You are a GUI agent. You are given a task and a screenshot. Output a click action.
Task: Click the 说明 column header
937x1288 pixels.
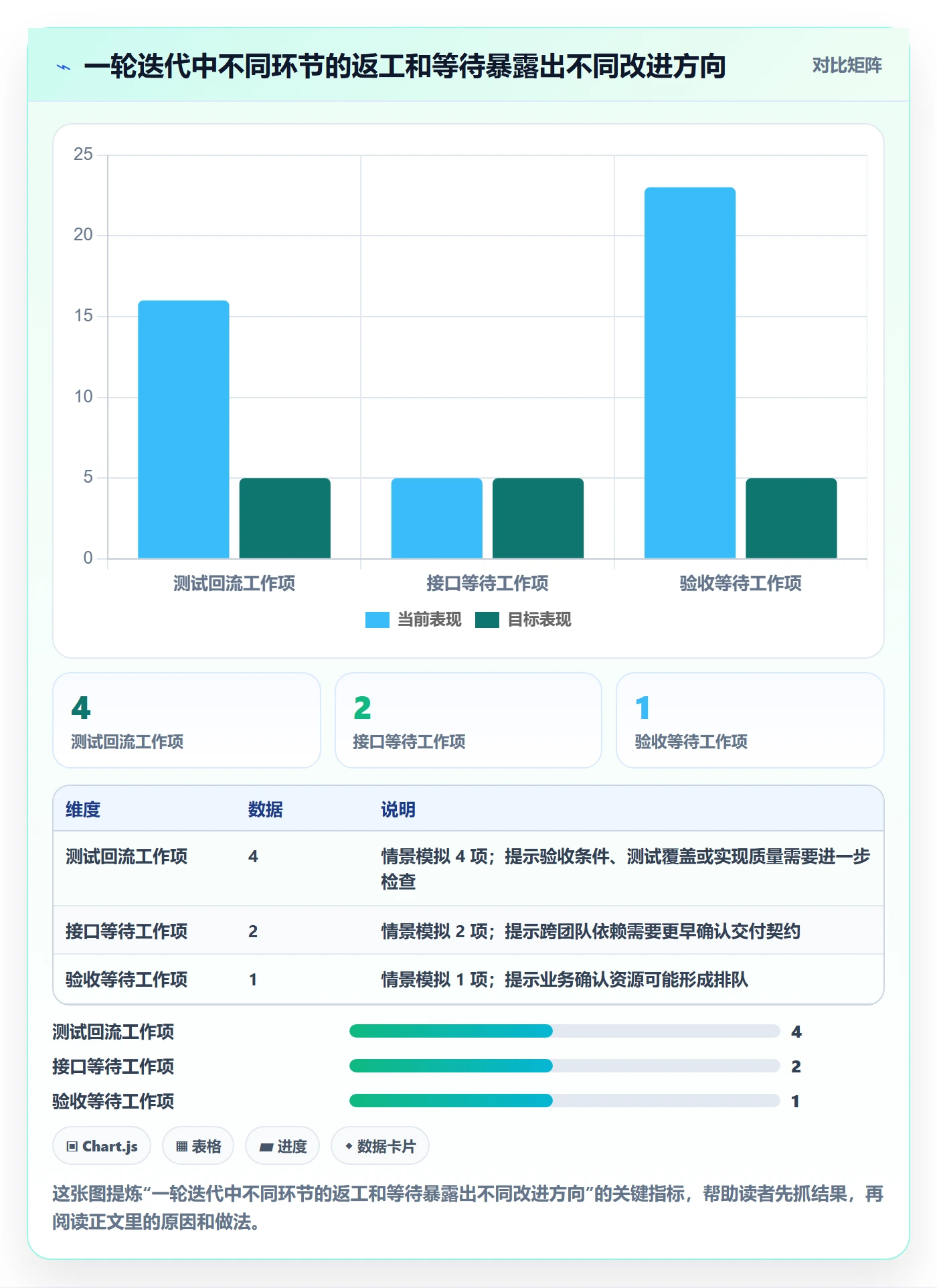(398, 809)
